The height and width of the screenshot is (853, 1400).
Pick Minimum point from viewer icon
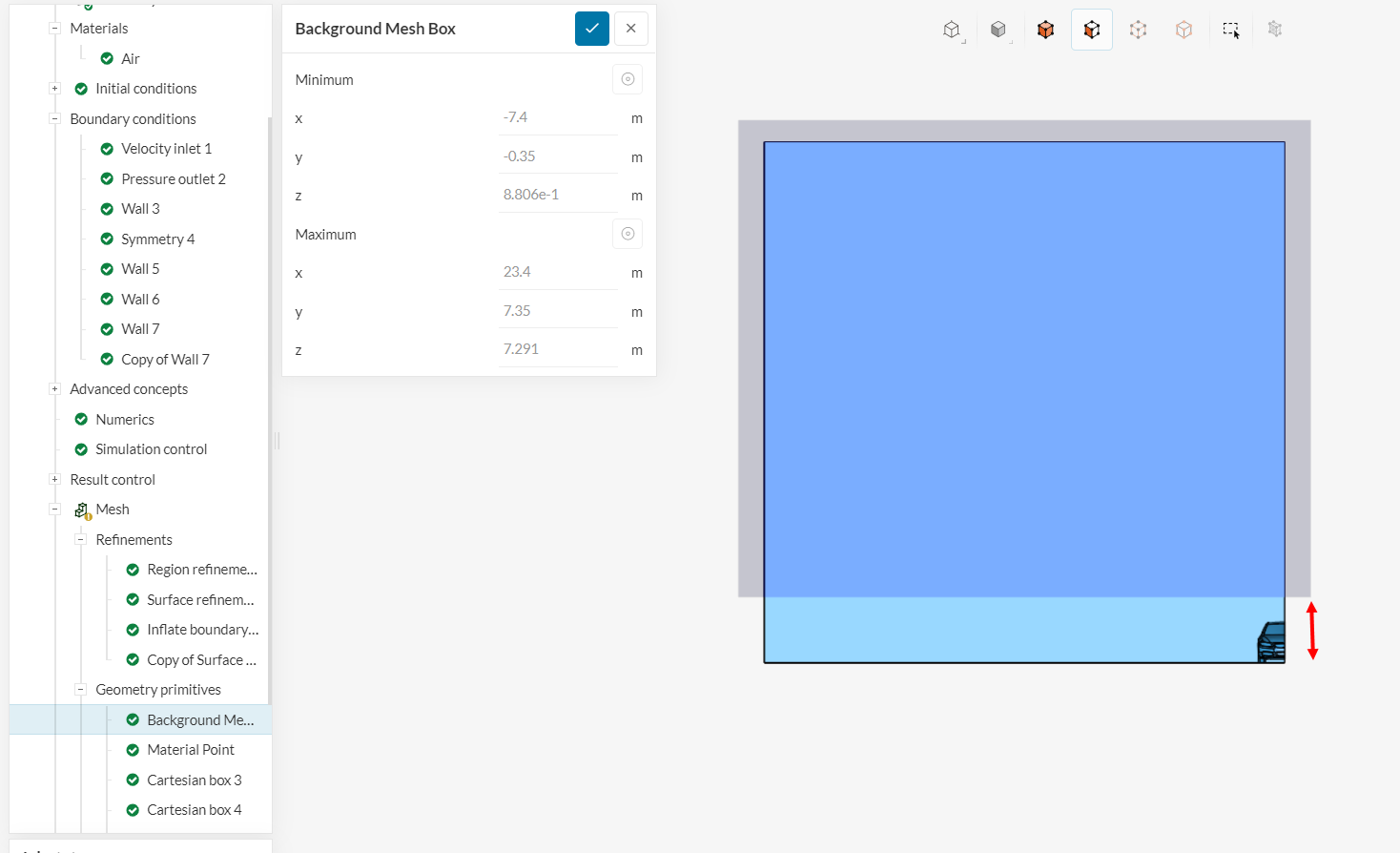pos(628,79)
